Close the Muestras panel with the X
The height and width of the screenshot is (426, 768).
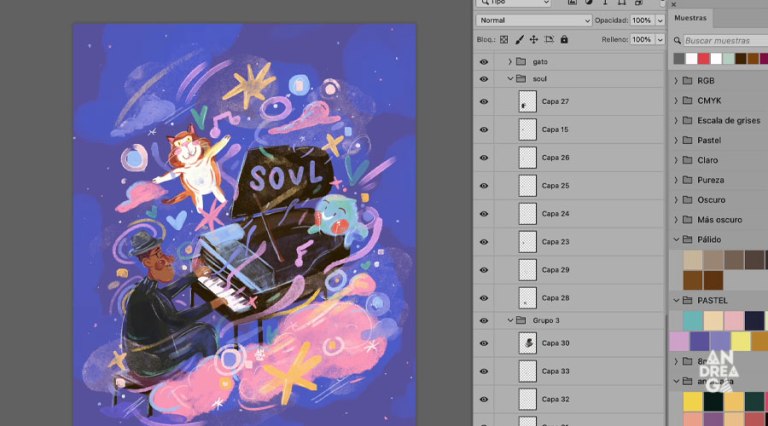pyautogui.click(x=674, y=4)
